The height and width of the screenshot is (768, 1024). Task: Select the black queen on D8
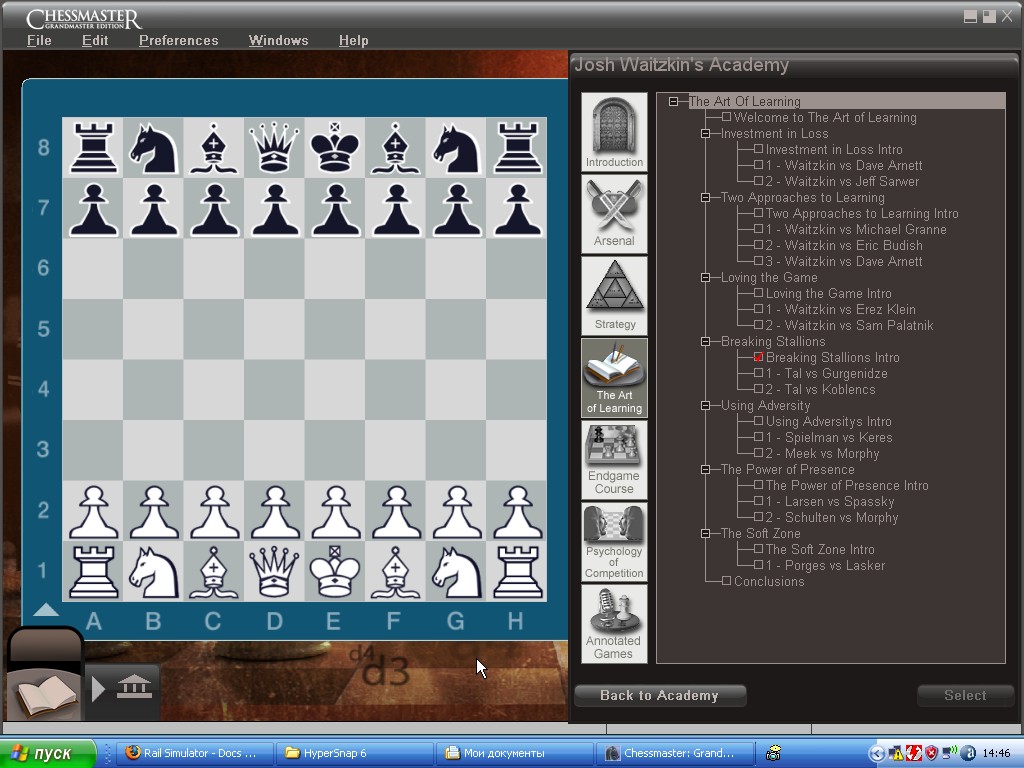click(274, 147)
